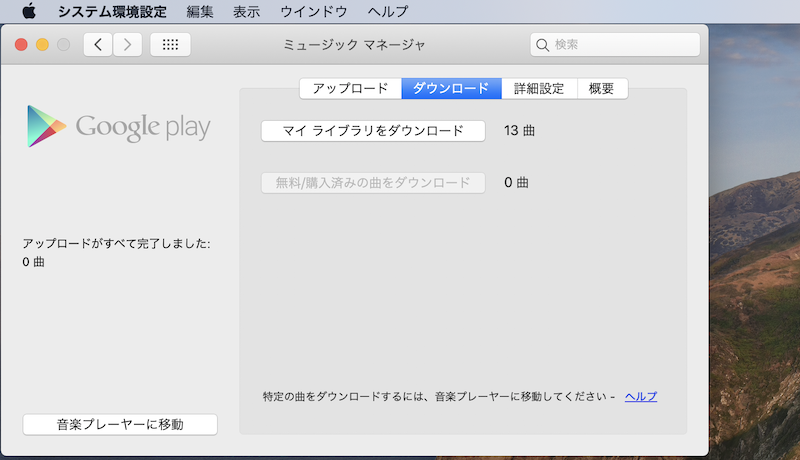
Task: Switch to the アップロード tab
Action: point(350,88)
